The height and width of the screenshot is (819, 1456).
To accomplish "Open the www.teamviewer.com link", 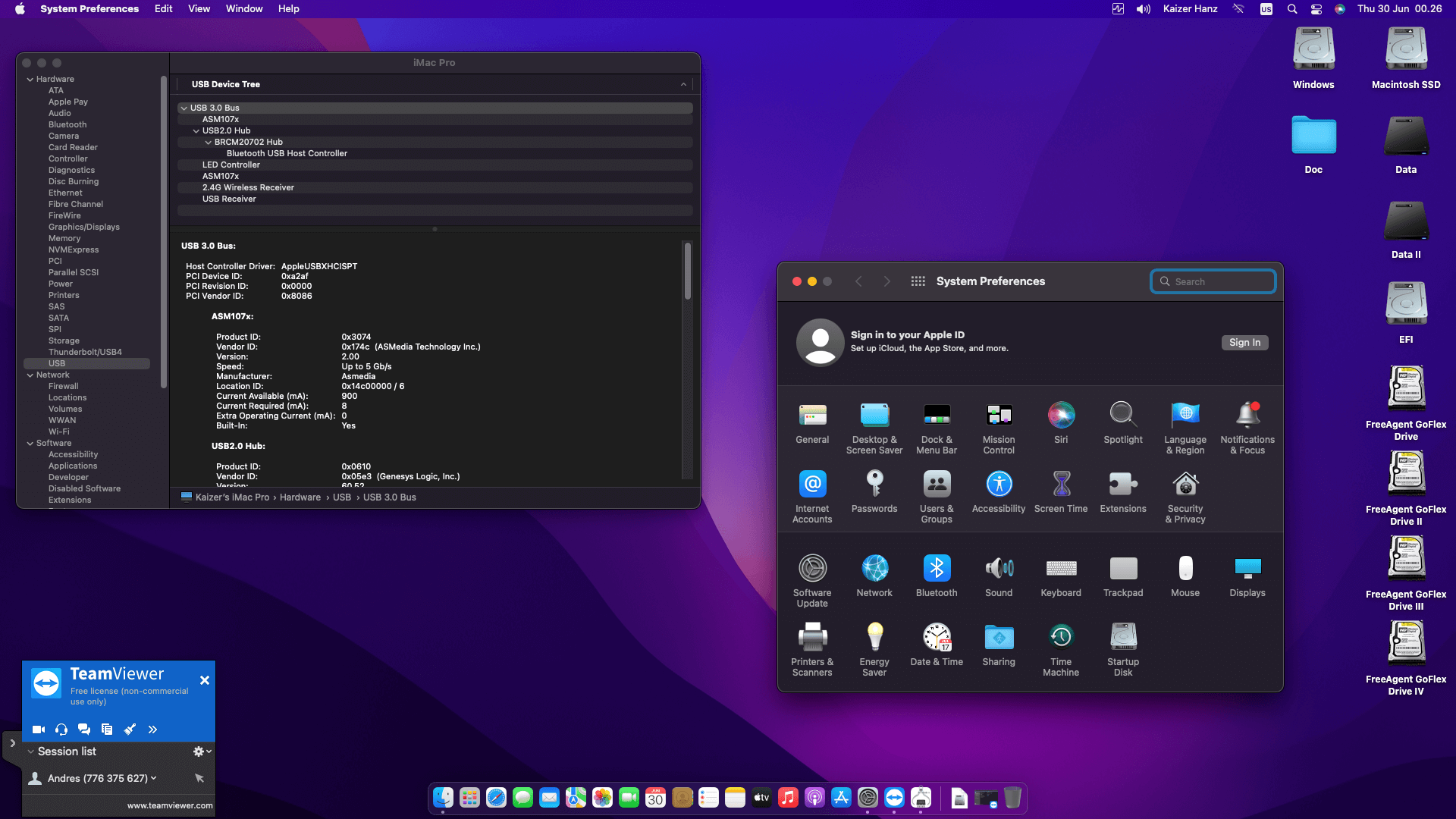I will click(x=170, y=805).
